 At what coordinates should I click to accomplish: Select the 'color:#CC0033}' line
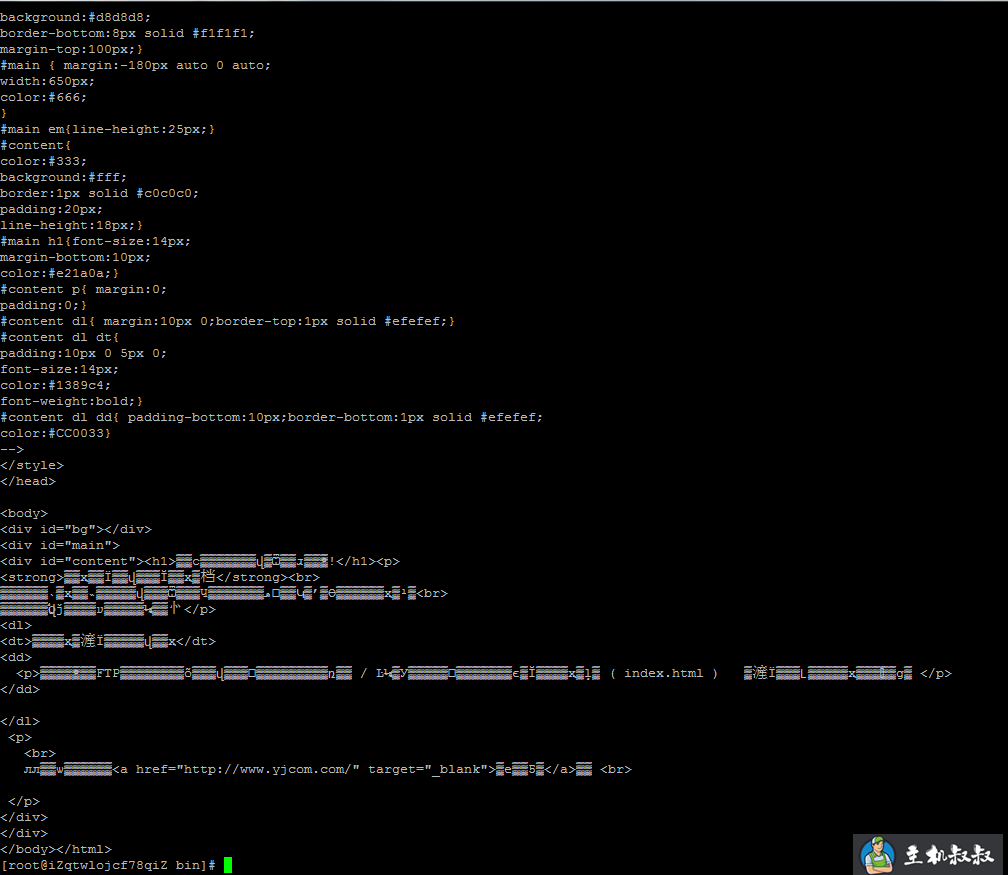click(x=55, y=433)
